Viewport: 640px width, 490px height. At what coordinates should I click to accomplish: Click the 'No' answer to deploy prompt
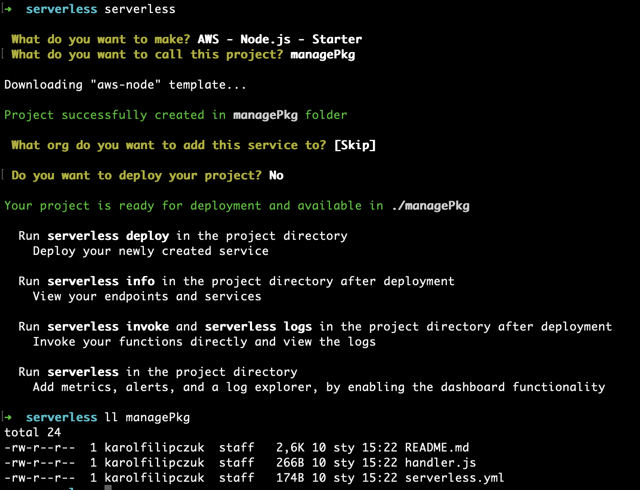coord(276,175)
